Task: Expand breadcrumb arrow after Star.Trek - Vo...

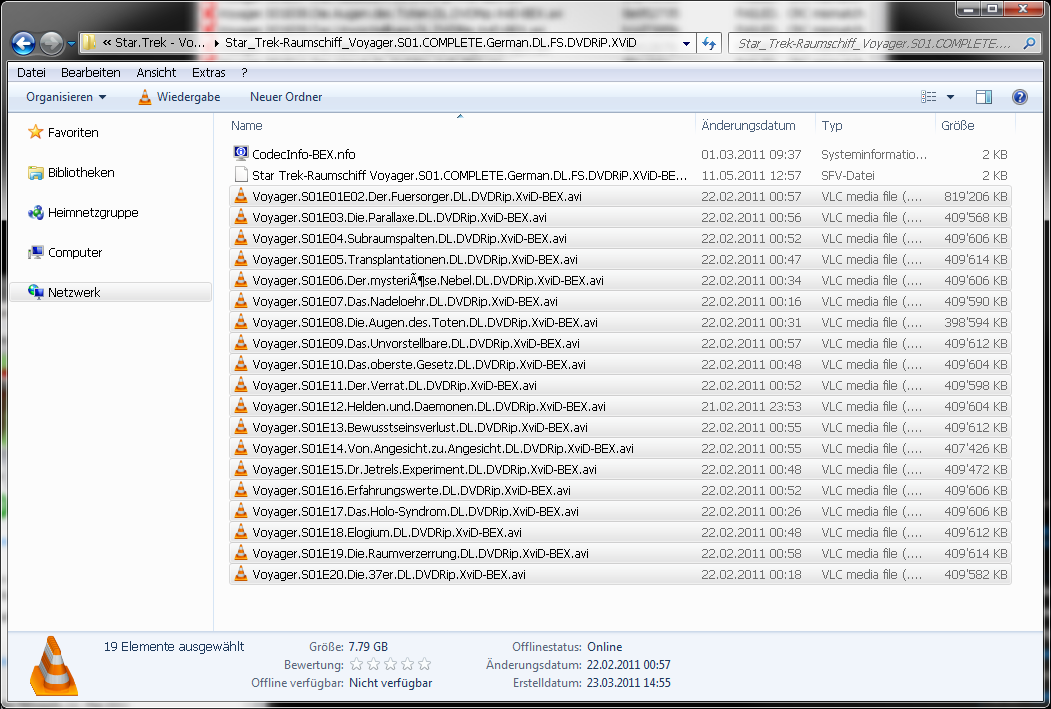Action: (217, 43)
